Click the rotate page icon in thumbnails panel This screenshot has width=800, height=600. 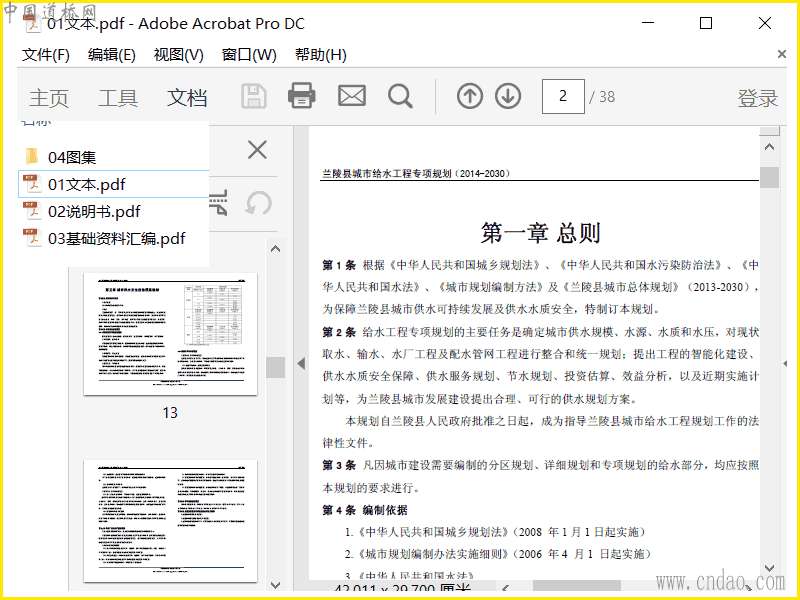click(259, 204)
